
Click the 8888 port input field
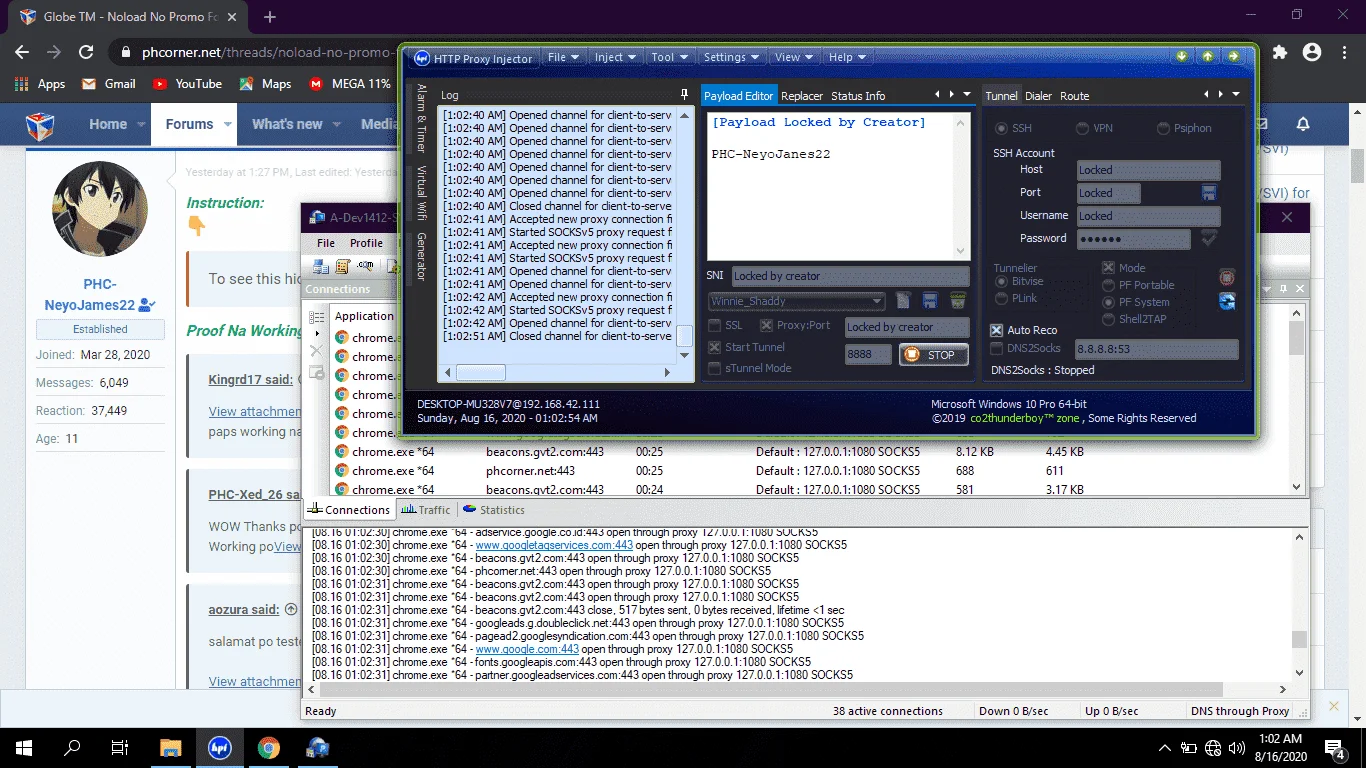pos(867,354)
